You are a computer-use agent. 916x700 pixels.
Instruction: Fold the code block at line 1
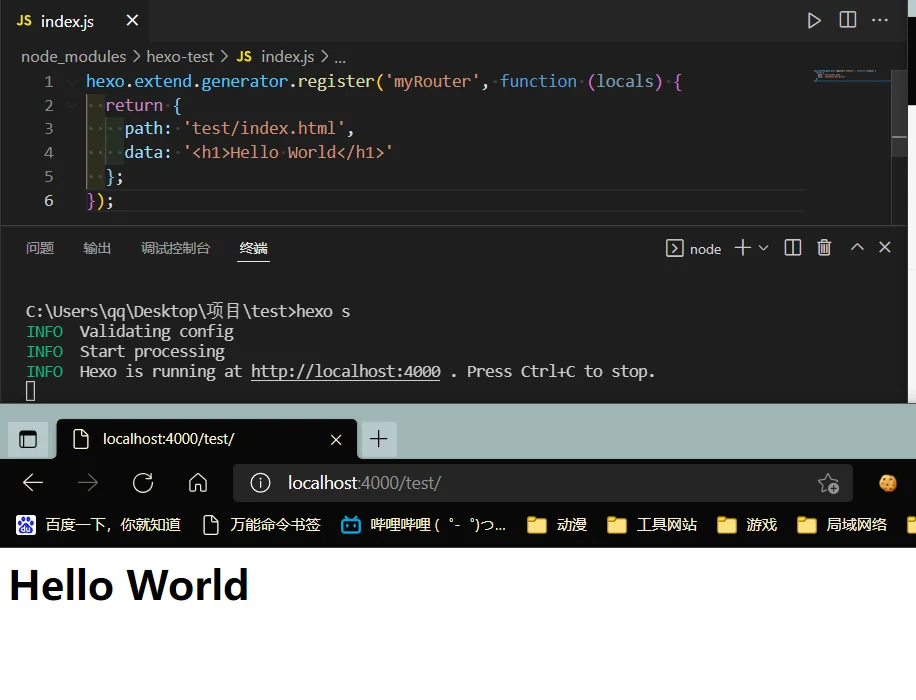point(72,82)
